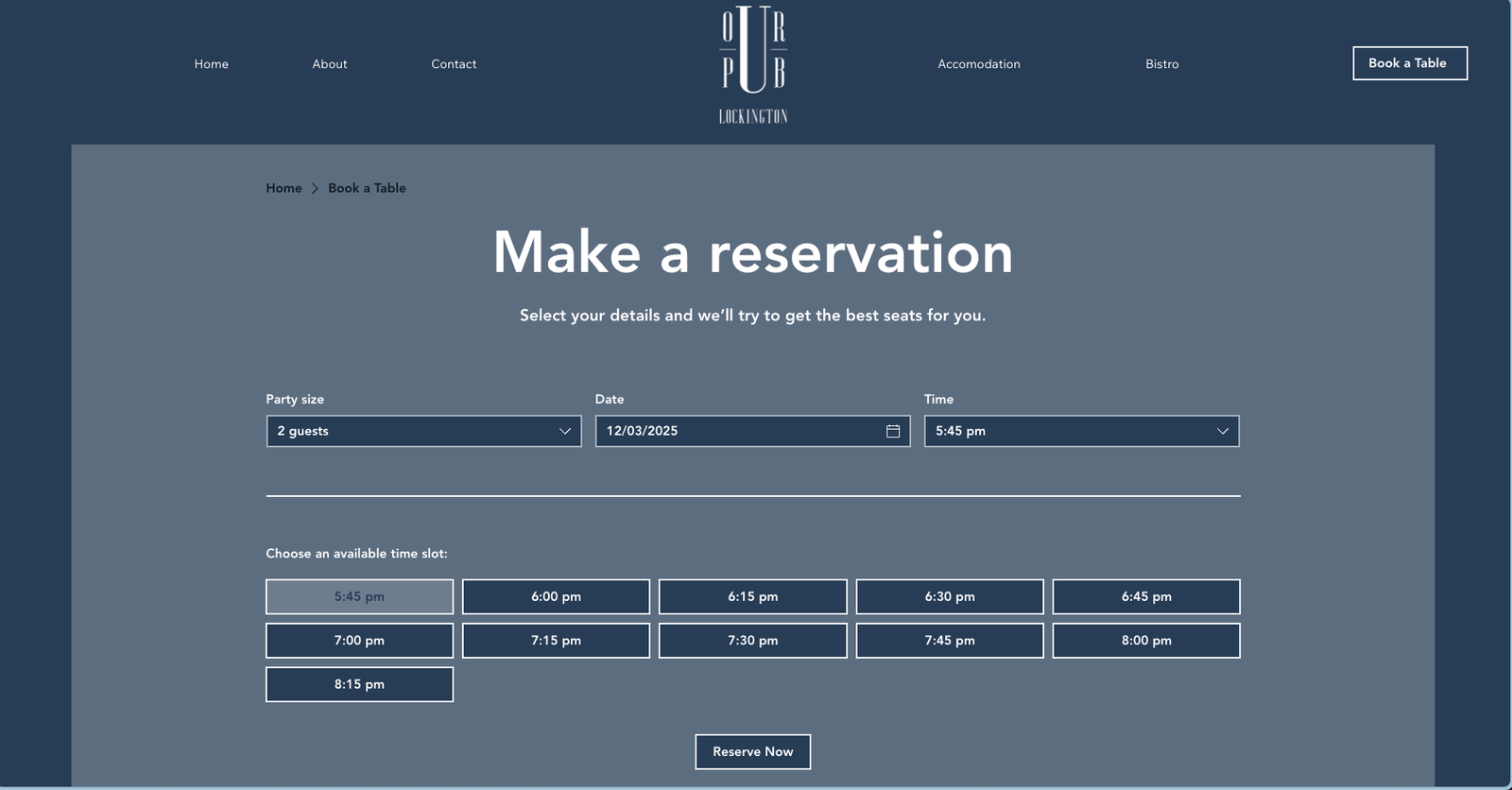The image size is (1512, 790).
Task: Click the Reserve Now button
Action: (752, 751)
